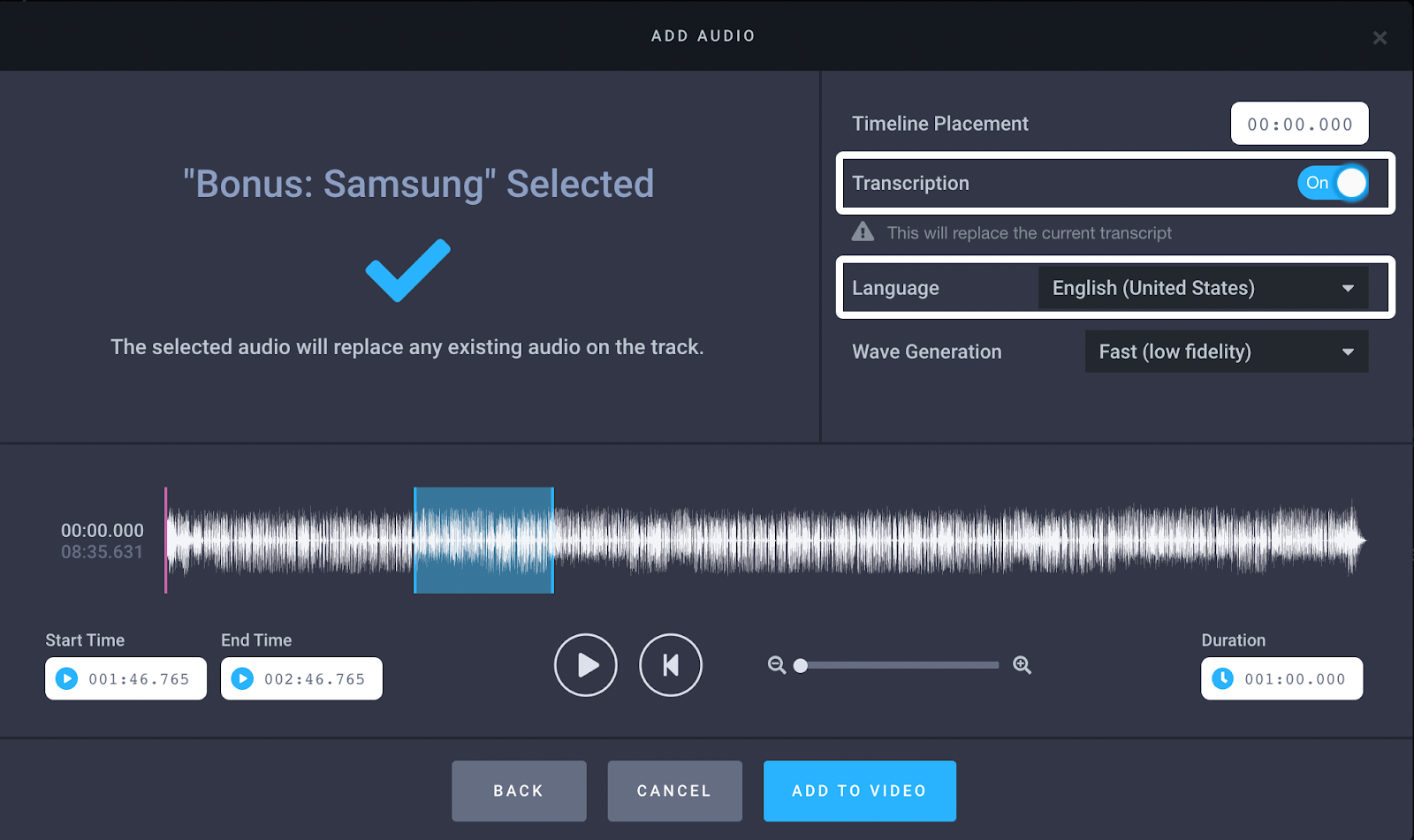Skip back to the selection start
The width and height of the screenshot is (1414, 840).
671,665
